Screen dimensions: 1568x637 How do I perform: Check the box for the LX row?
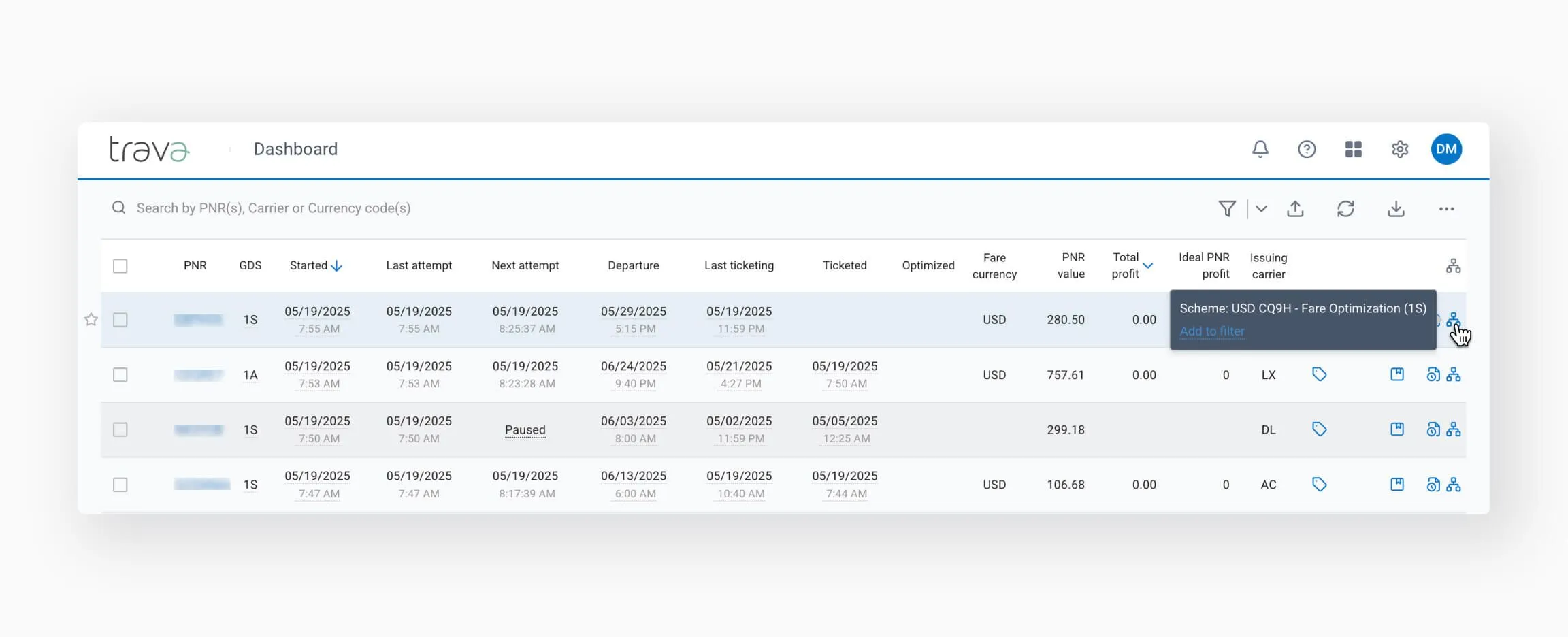tap(120, 375)
